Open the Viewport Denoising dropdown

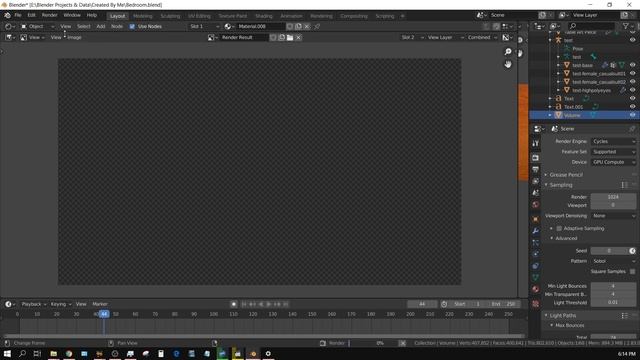613,216
